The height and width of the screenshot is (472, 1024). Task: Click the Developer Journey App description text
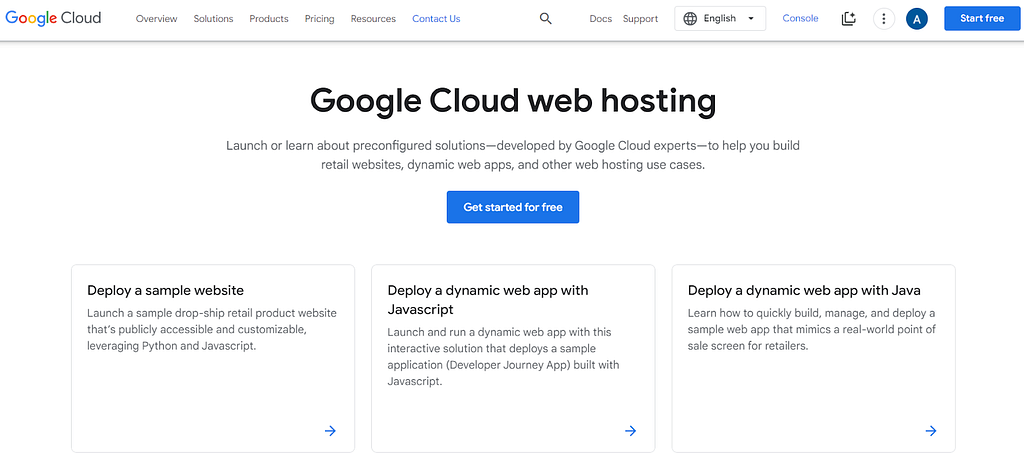pos(504,356)
